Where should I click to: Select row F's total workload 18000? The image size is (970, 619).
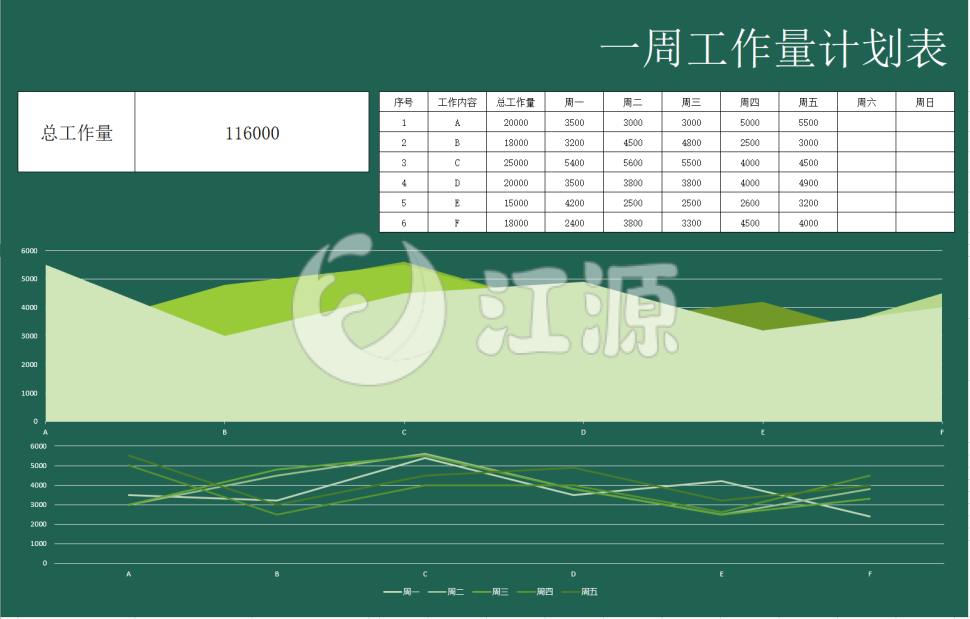[516, 223]
